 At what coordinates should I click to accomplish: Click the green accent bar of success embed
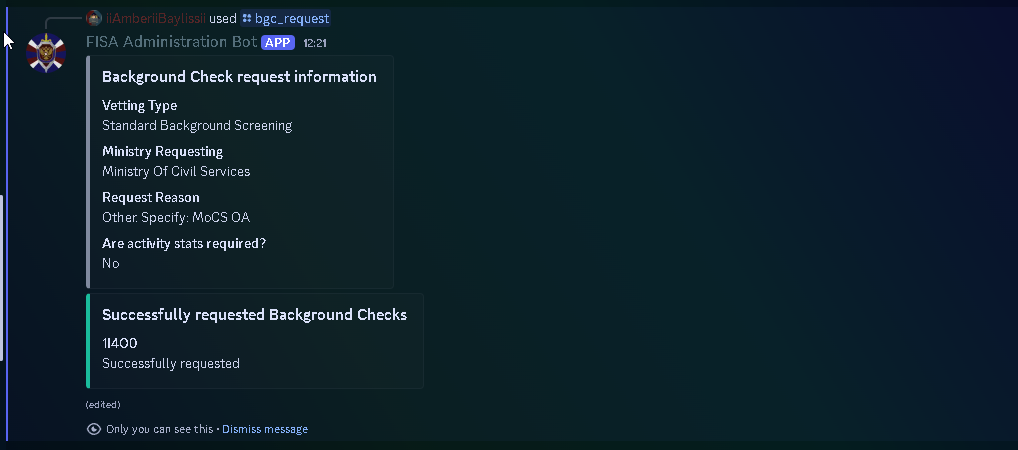point(88,341)
